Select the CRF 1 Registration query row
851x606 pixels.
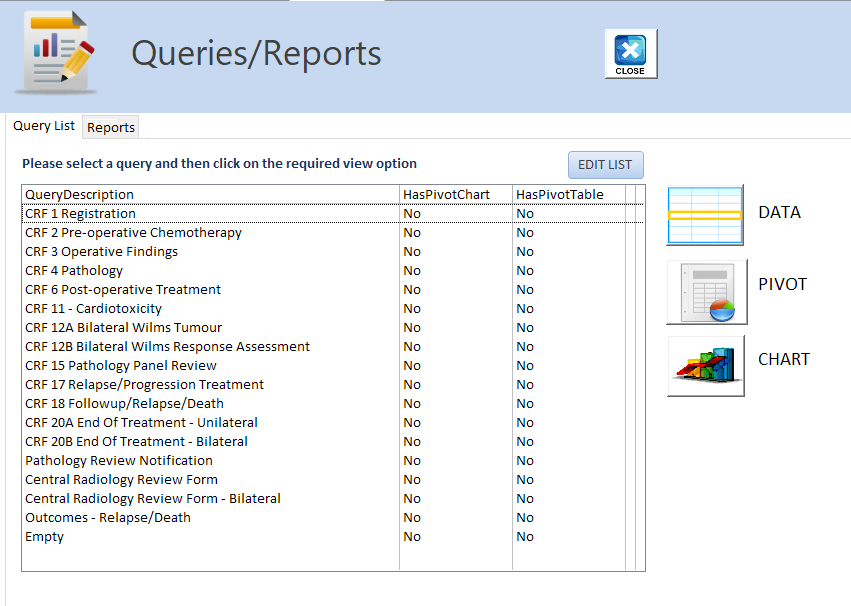(80, 214)
